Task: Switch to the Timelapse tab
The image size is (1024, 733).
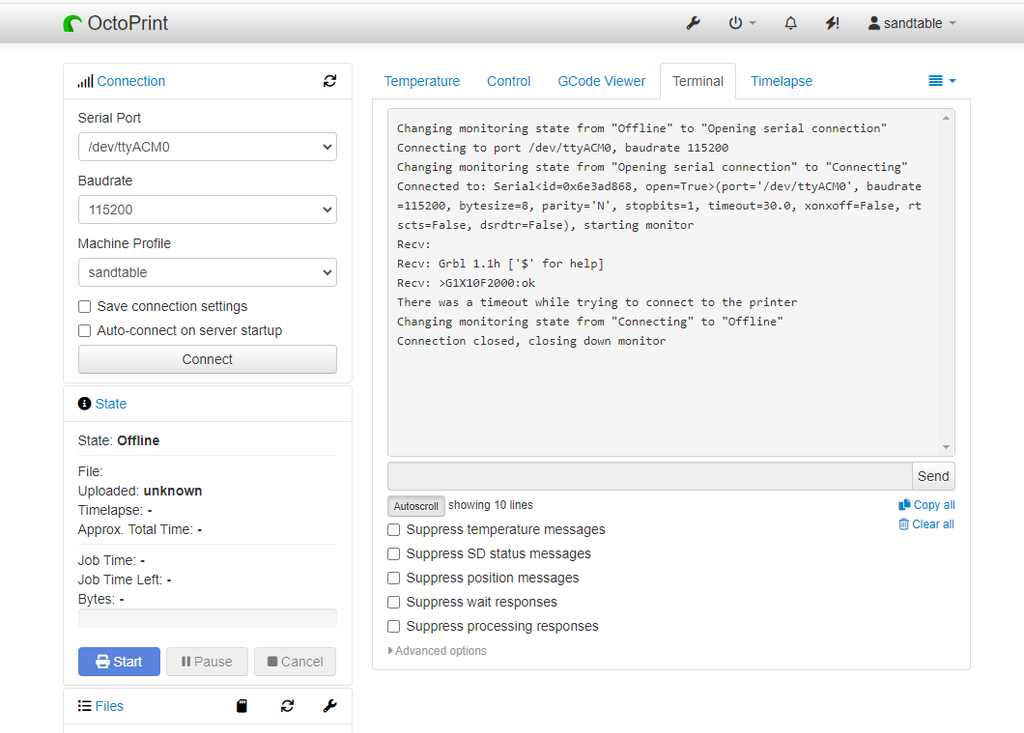Action: (x=781, y=81)
